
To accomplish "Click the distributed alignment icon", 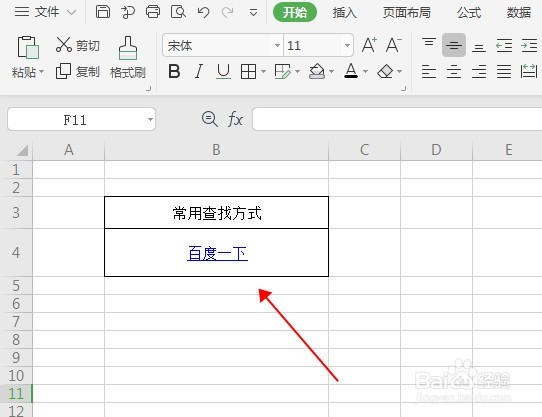I will (x=529, y=72).
